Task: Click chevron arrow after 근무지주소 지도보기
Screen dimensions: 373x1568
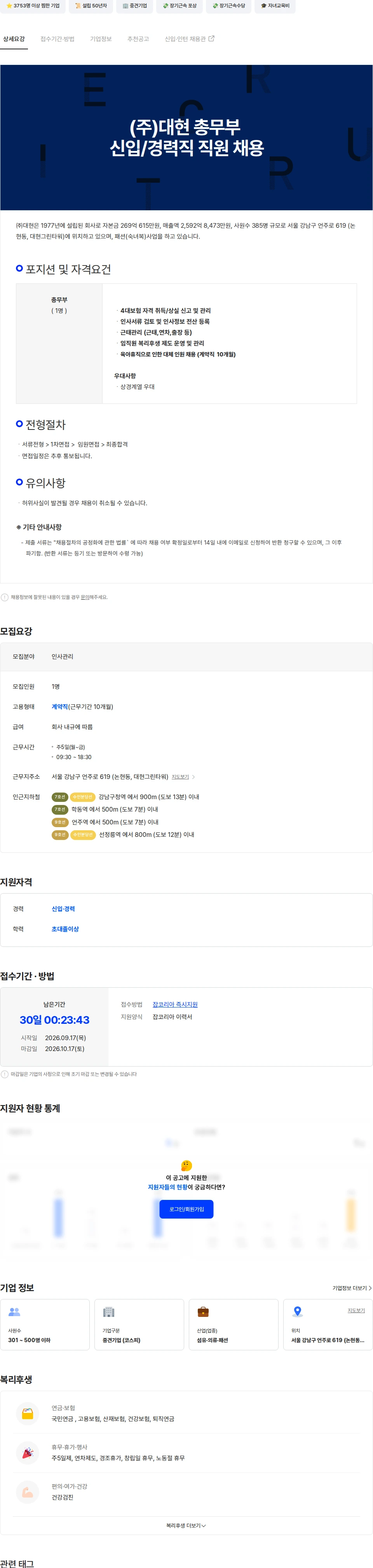Action: (x=193, y=777)
